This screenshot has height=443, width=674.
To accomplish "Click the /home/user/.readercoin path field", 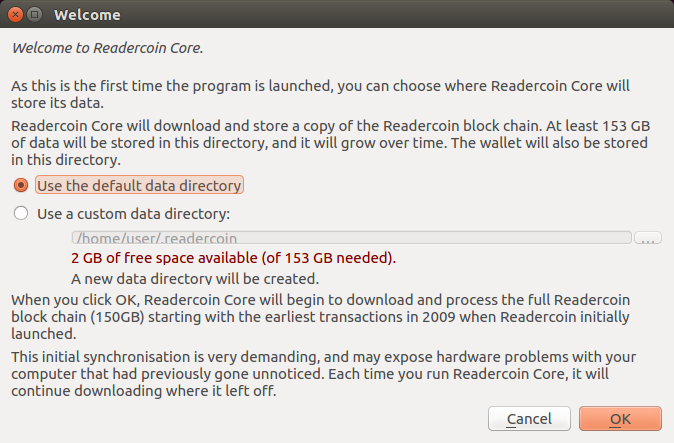I will (350, 238).
